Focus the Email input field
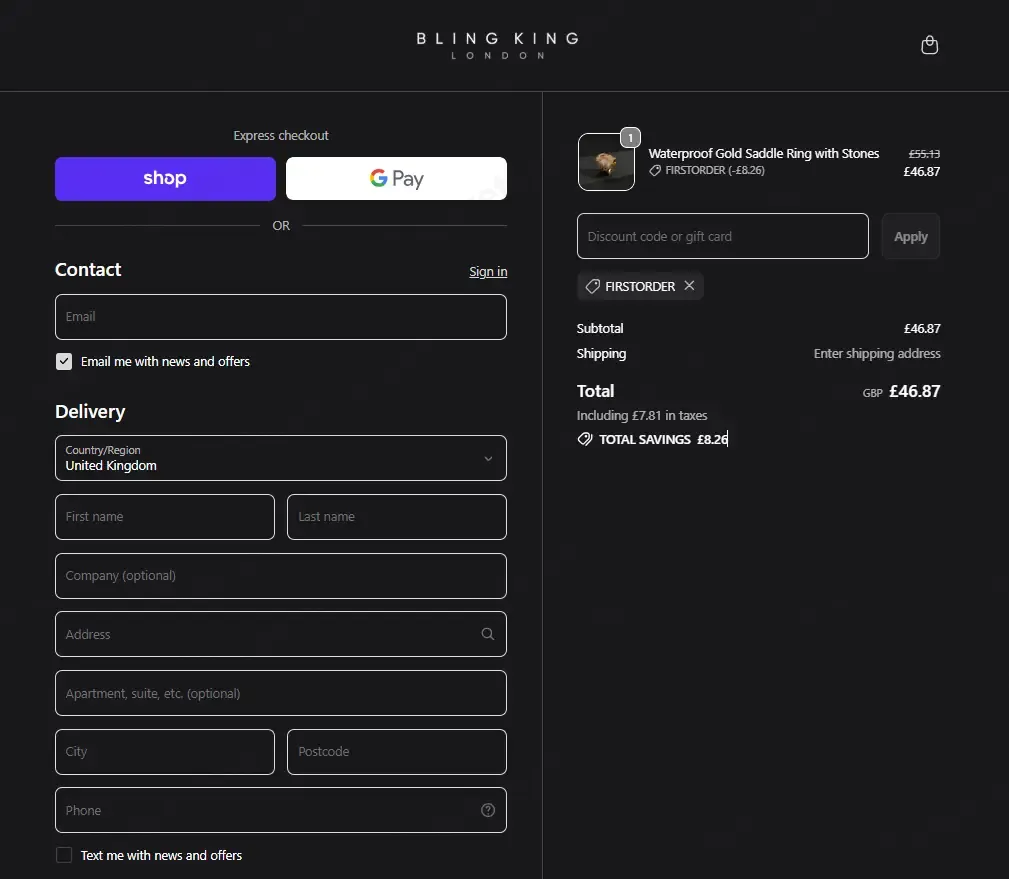 [x=281, y=317]
